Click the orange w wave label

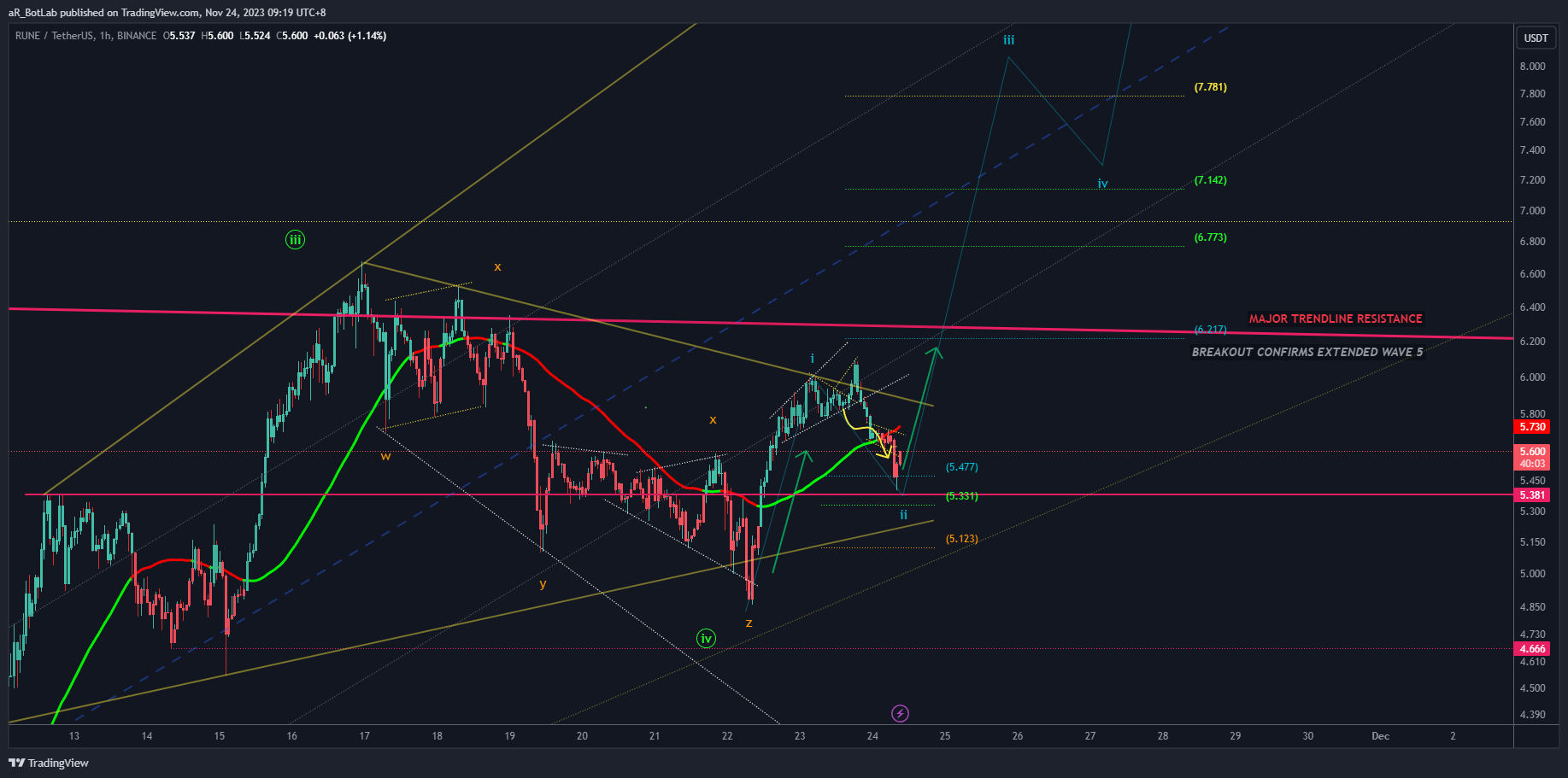click(385, 456)
